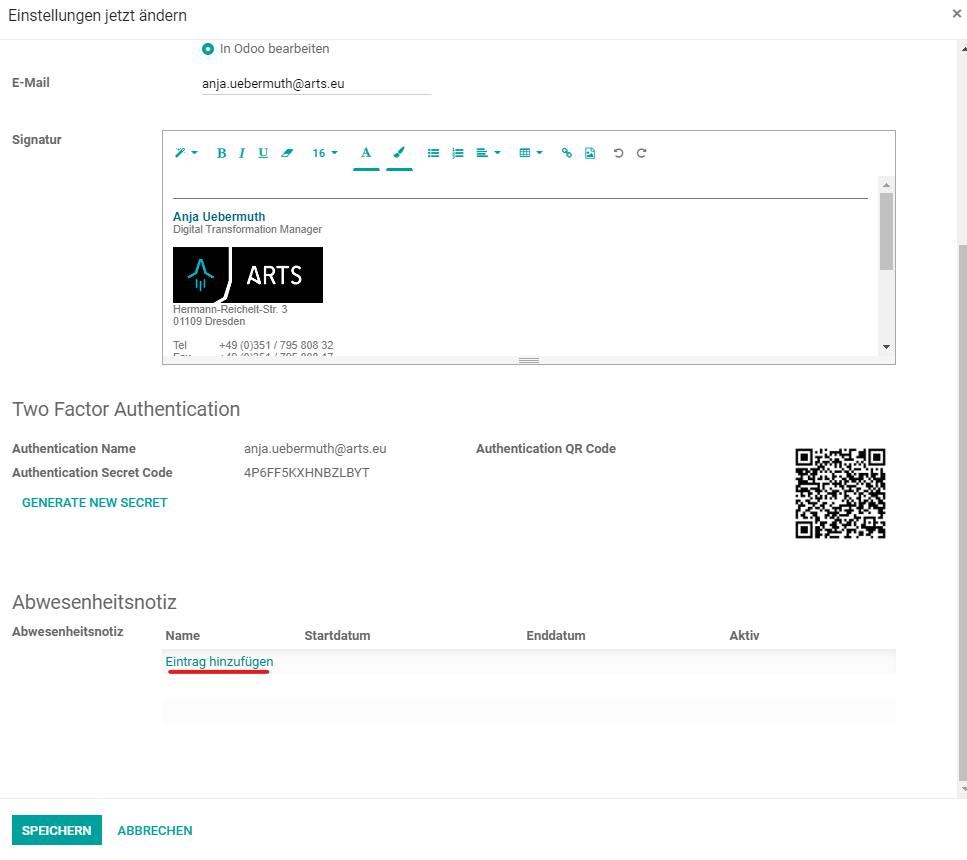Viewport: 967px width, 860px height.
Task: Click the dialog's main vertical scrollbar
Action: click(963, 512)
